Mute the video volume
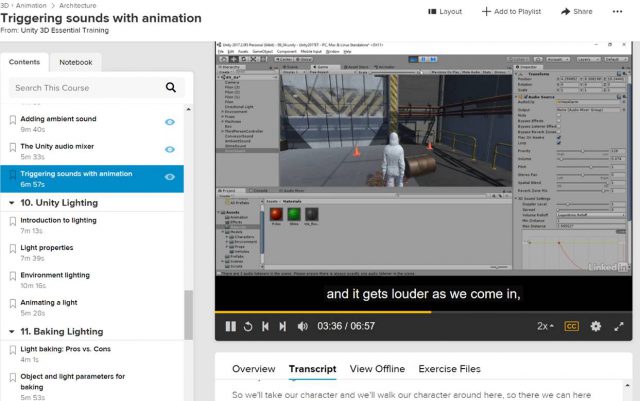Screen dimensions: 640x401 click(x=302, y=326)
